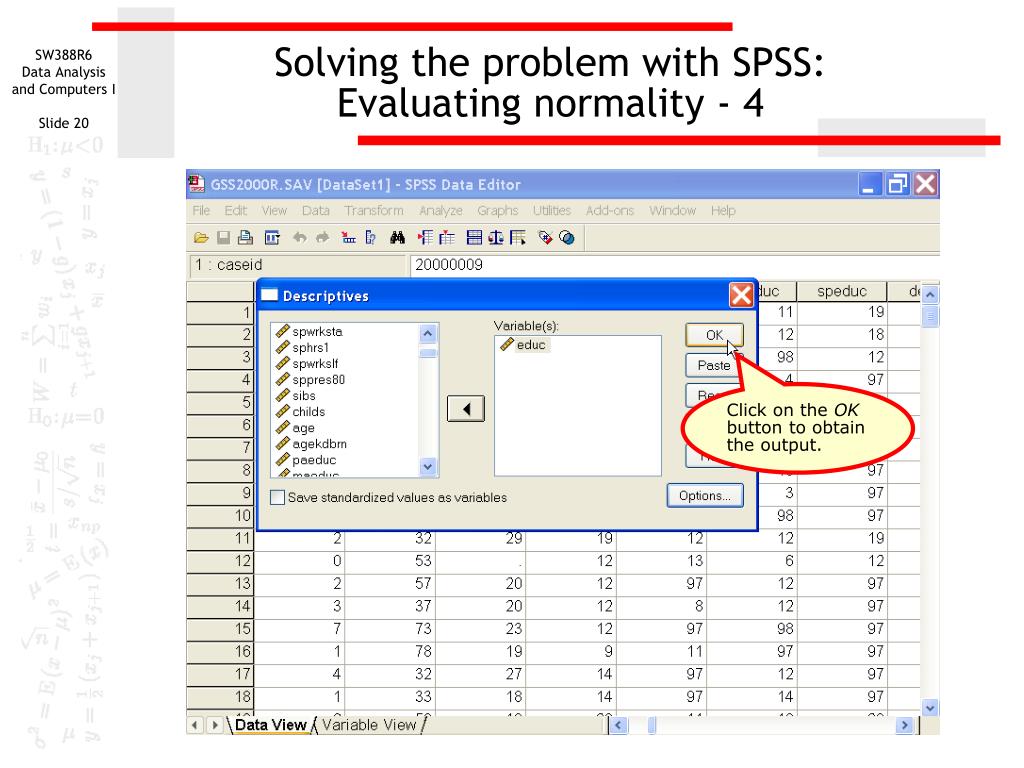Image resolution: width=1024 pixels, height=768 pixels.
Task: Open the Utilities menu
Action: [x=552, y=210]
